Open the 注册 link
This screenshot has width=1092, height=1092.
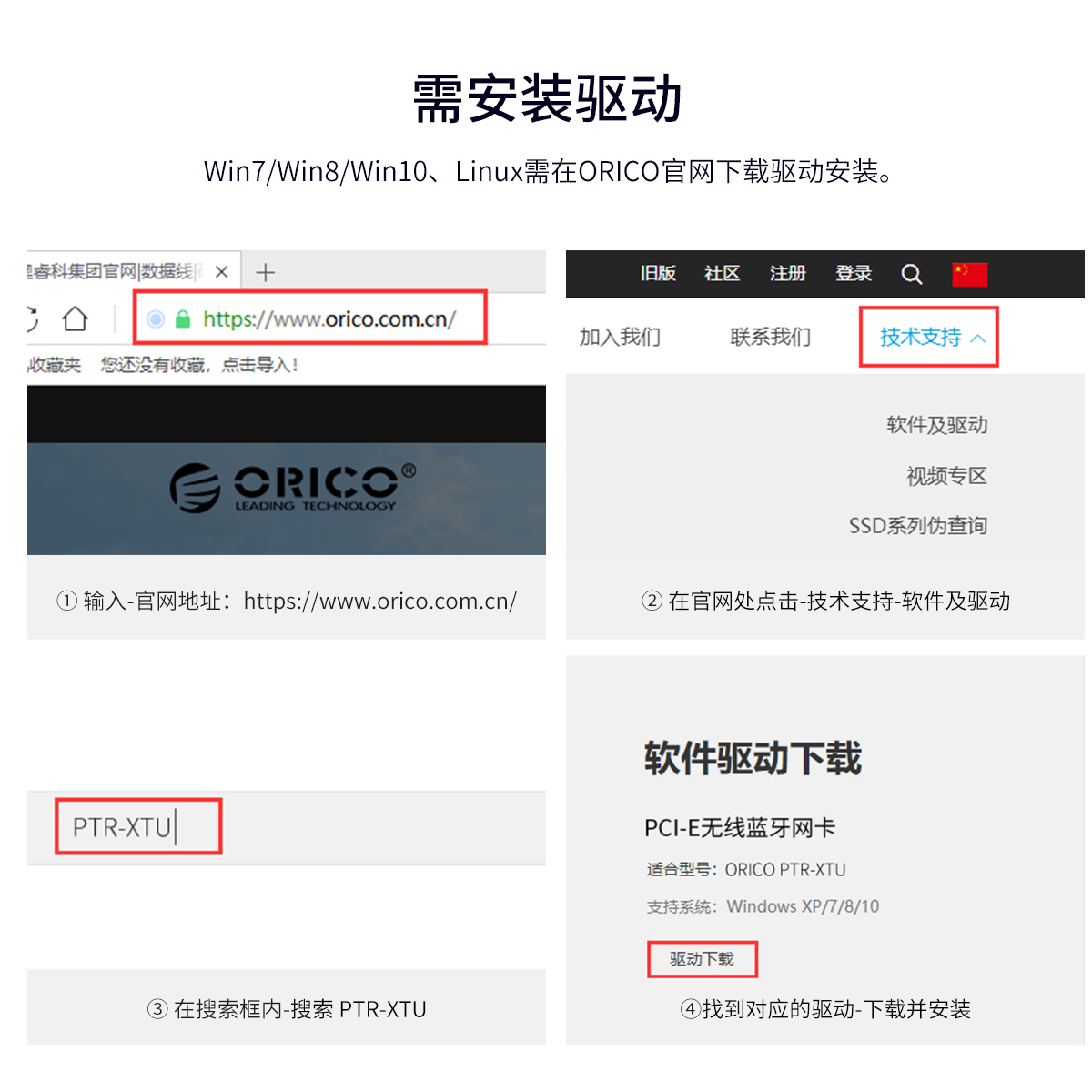pyautogui.click(x=788, y=273)
